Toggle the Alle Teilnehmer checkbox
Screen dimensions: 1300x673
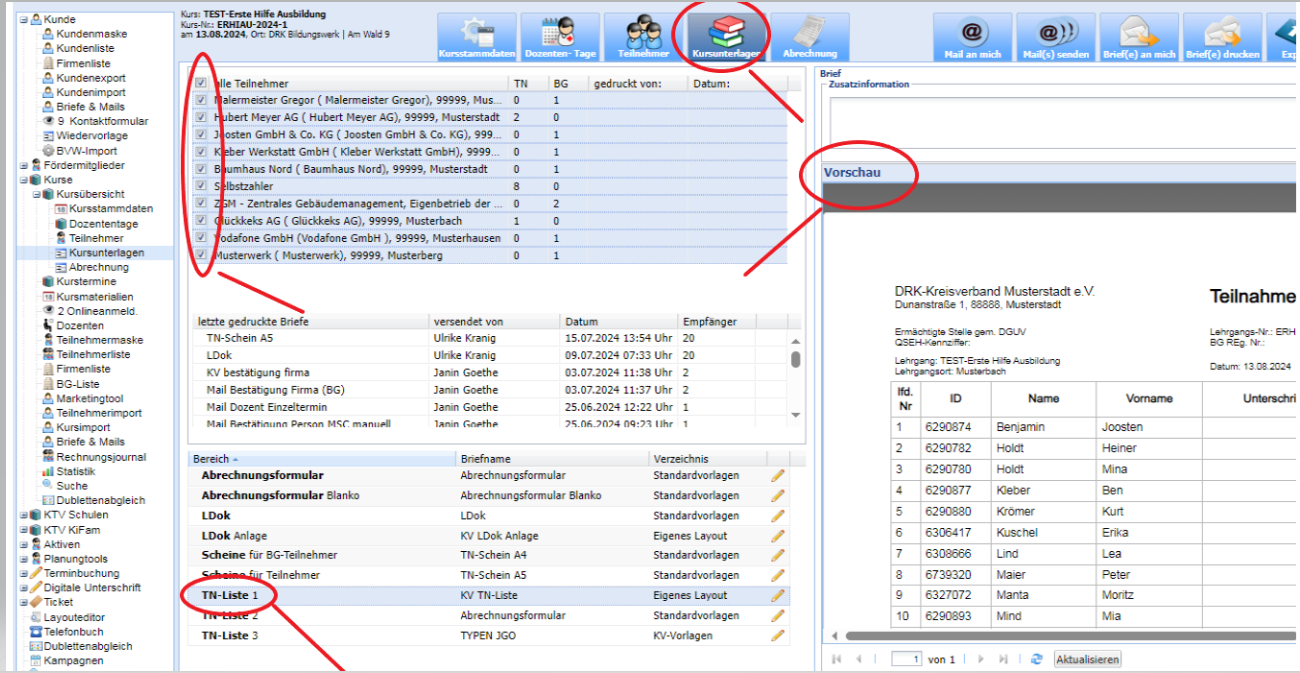click(201, 84)
